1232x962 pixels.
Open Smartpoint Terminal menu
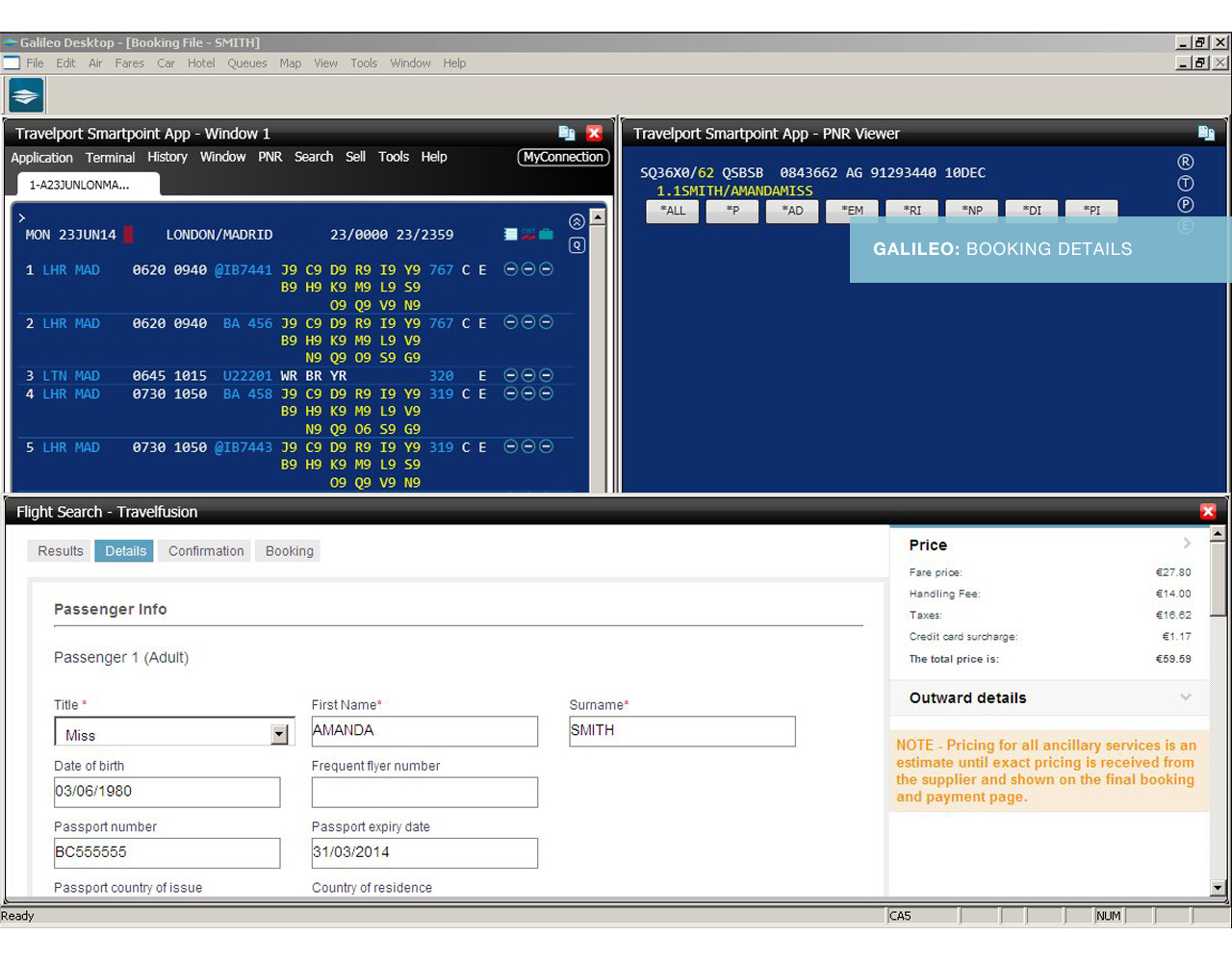[110, 158]
